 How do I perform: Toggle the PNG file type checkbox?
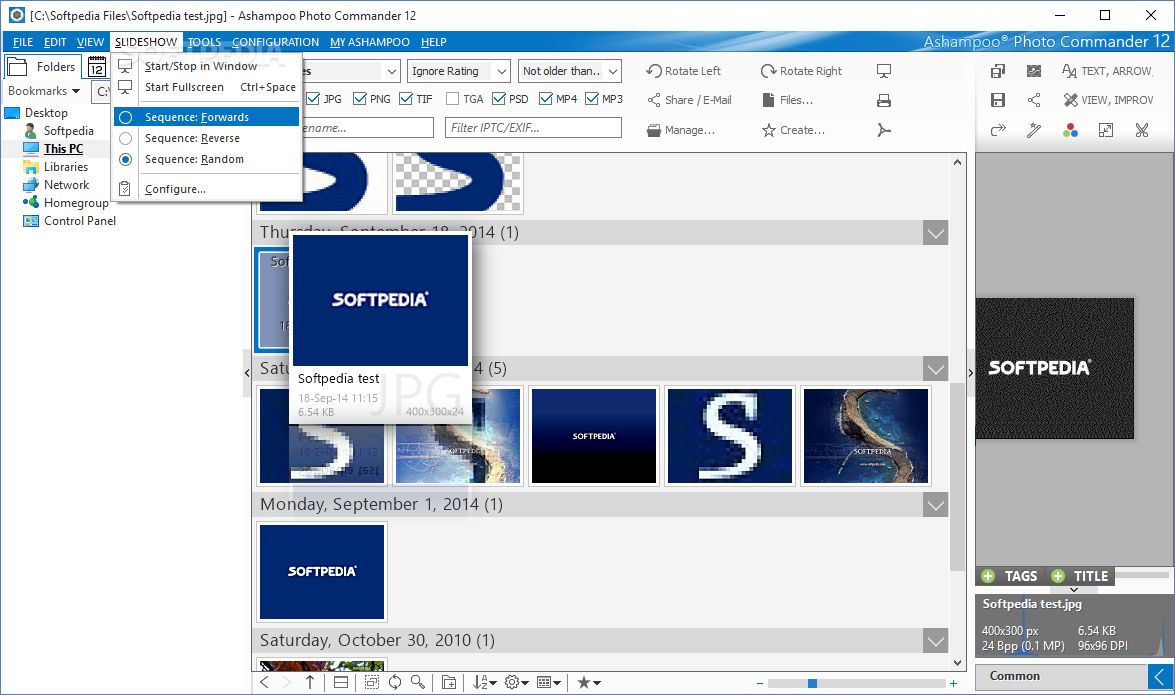360,99
